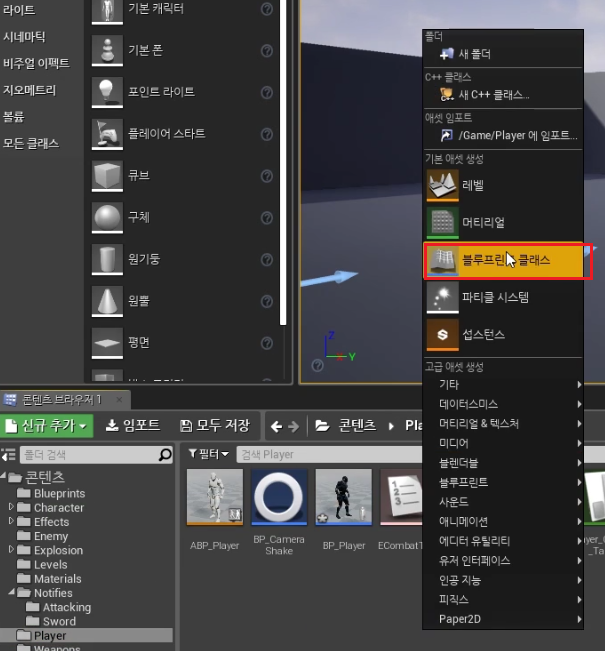Expand the Character folder arrow
Image resolution: width=605 pixels, height=651 pixels.
pyautogui.click(x=11, y=507)
